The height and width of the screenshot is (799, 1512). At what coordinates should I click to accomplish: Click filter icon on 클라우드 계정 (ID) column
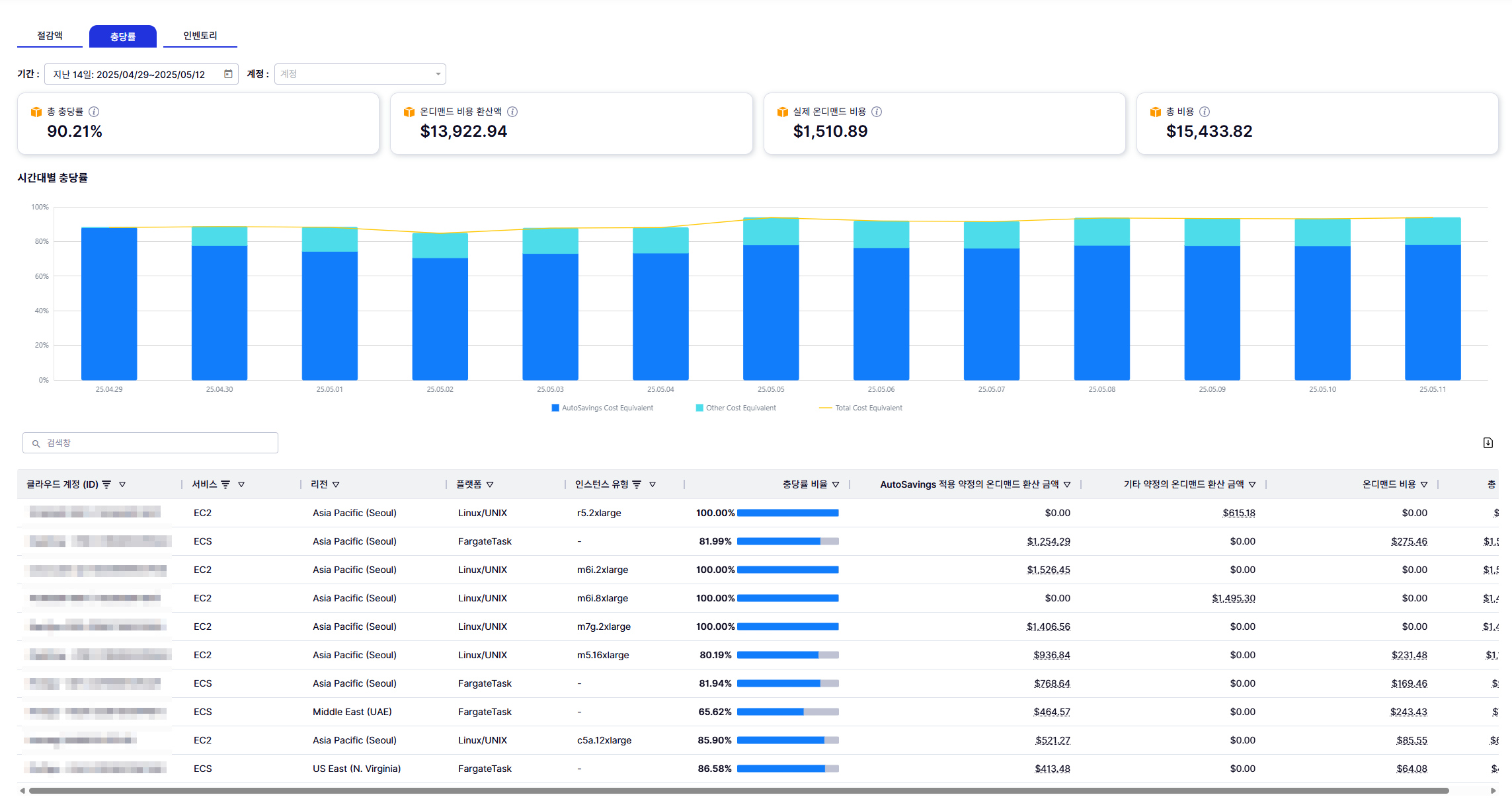point(106,484)
